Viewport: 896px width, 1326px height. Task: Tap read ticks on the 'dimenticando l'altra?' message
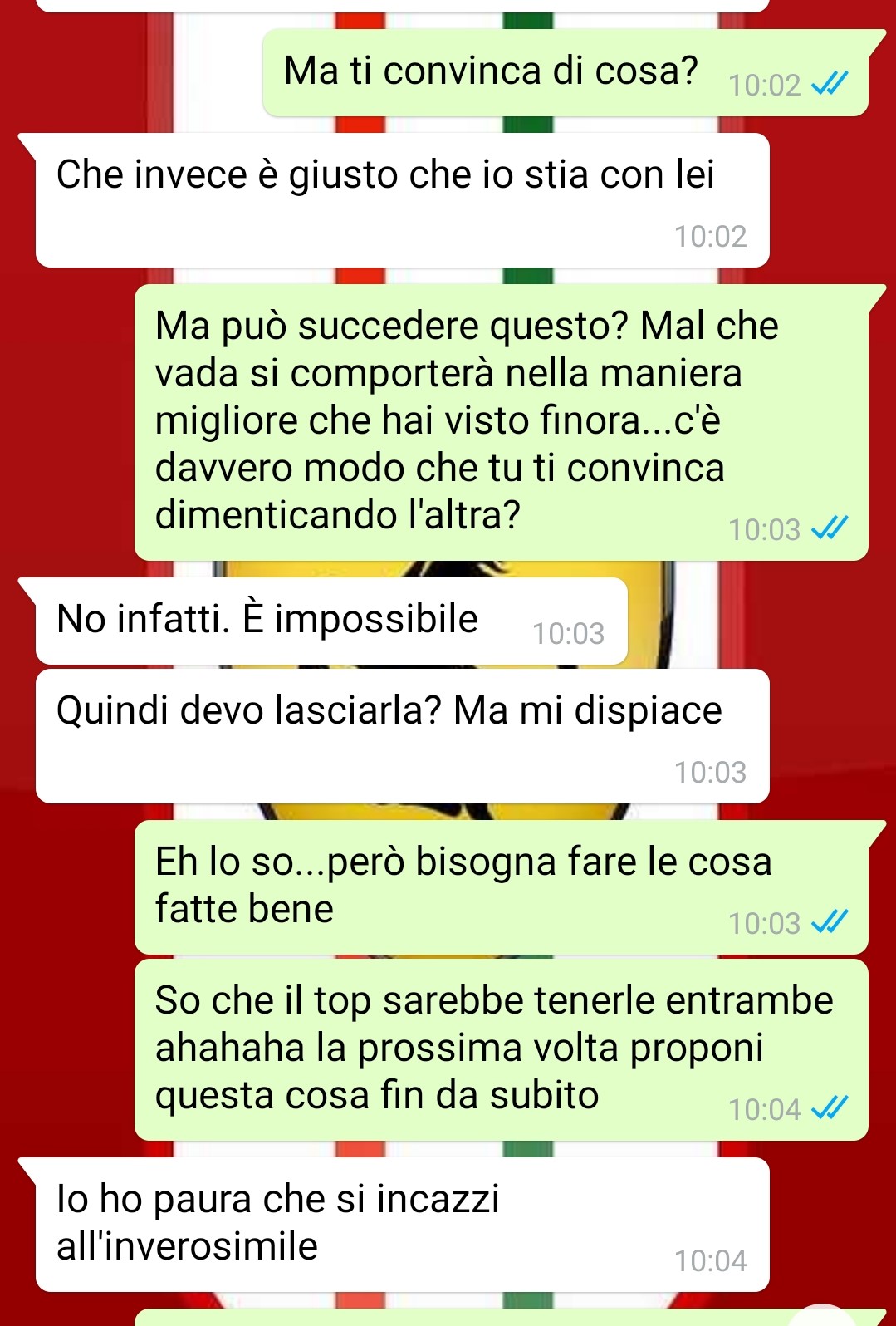pos(829,528)
